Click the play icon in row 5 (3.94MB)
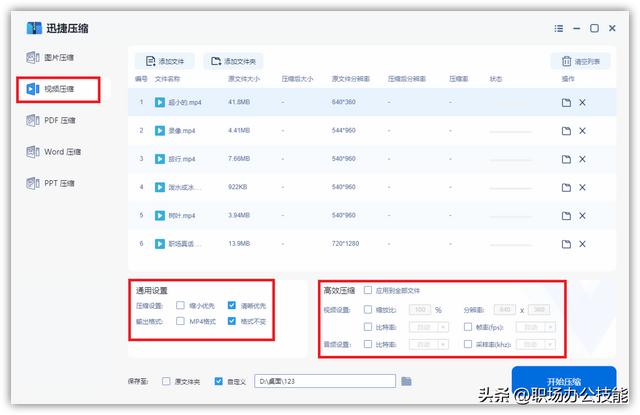The height and width of the screenshot is (415, 640). (x=160, y=215)
